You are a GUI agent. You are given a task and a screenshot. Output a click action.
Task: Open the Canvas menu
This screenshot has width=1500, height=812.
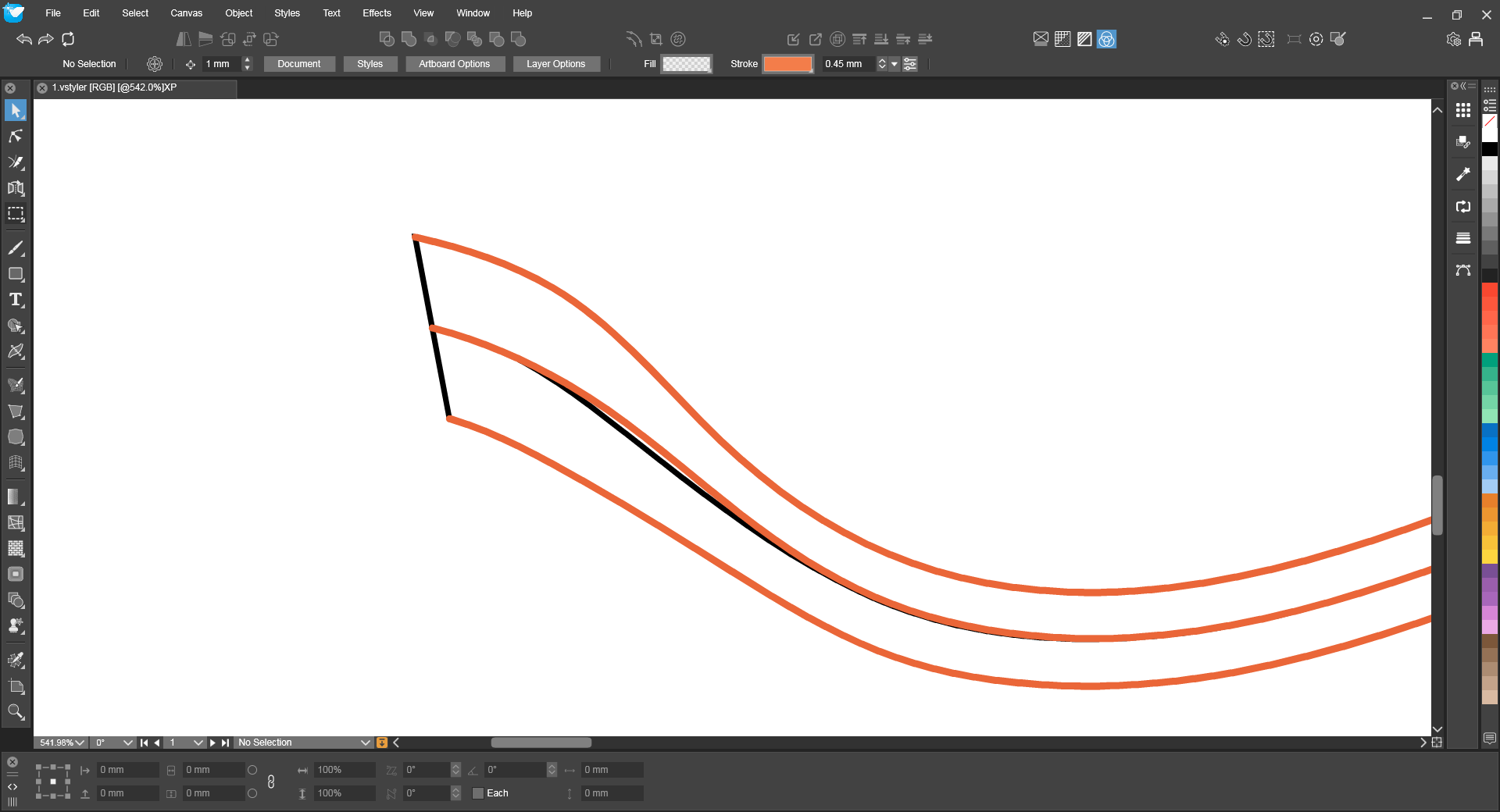(186, 13)
